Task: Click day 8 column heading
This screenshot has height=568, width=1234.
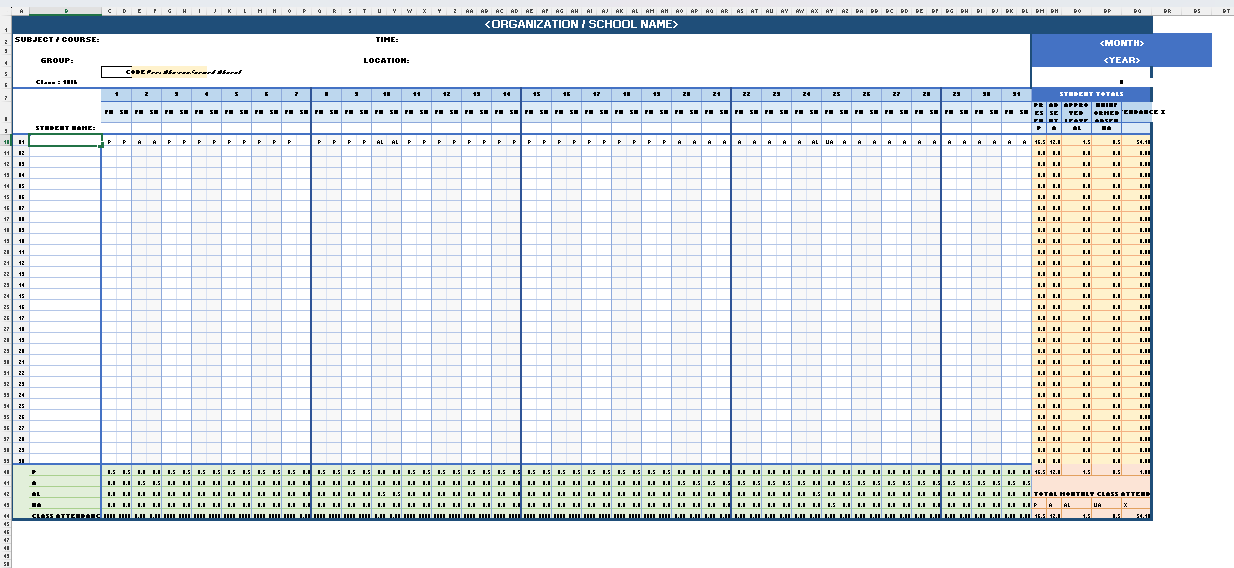Action: (326, 94)
